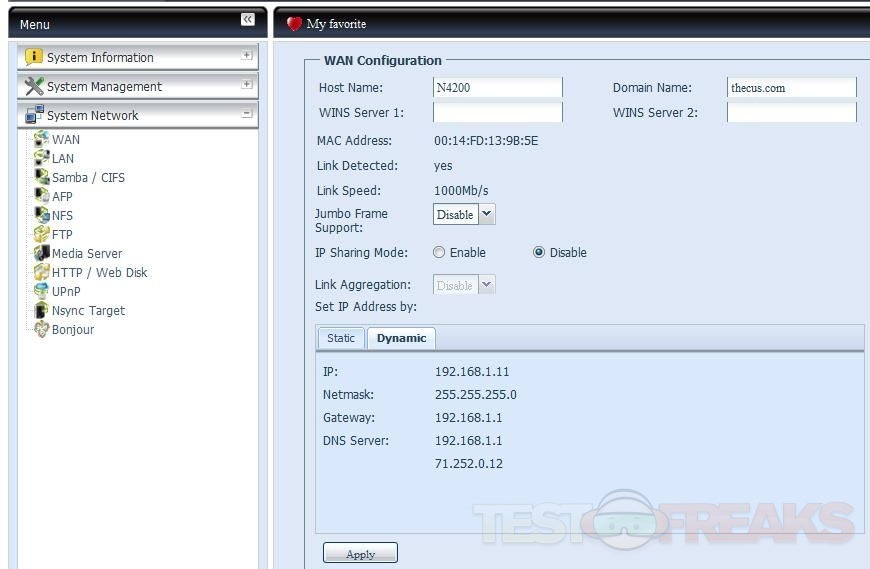The height and width of the screenshot is (569, 870).
Task: Select Disable for IP Sharing Mode
Action: click(x=539, y=253)
